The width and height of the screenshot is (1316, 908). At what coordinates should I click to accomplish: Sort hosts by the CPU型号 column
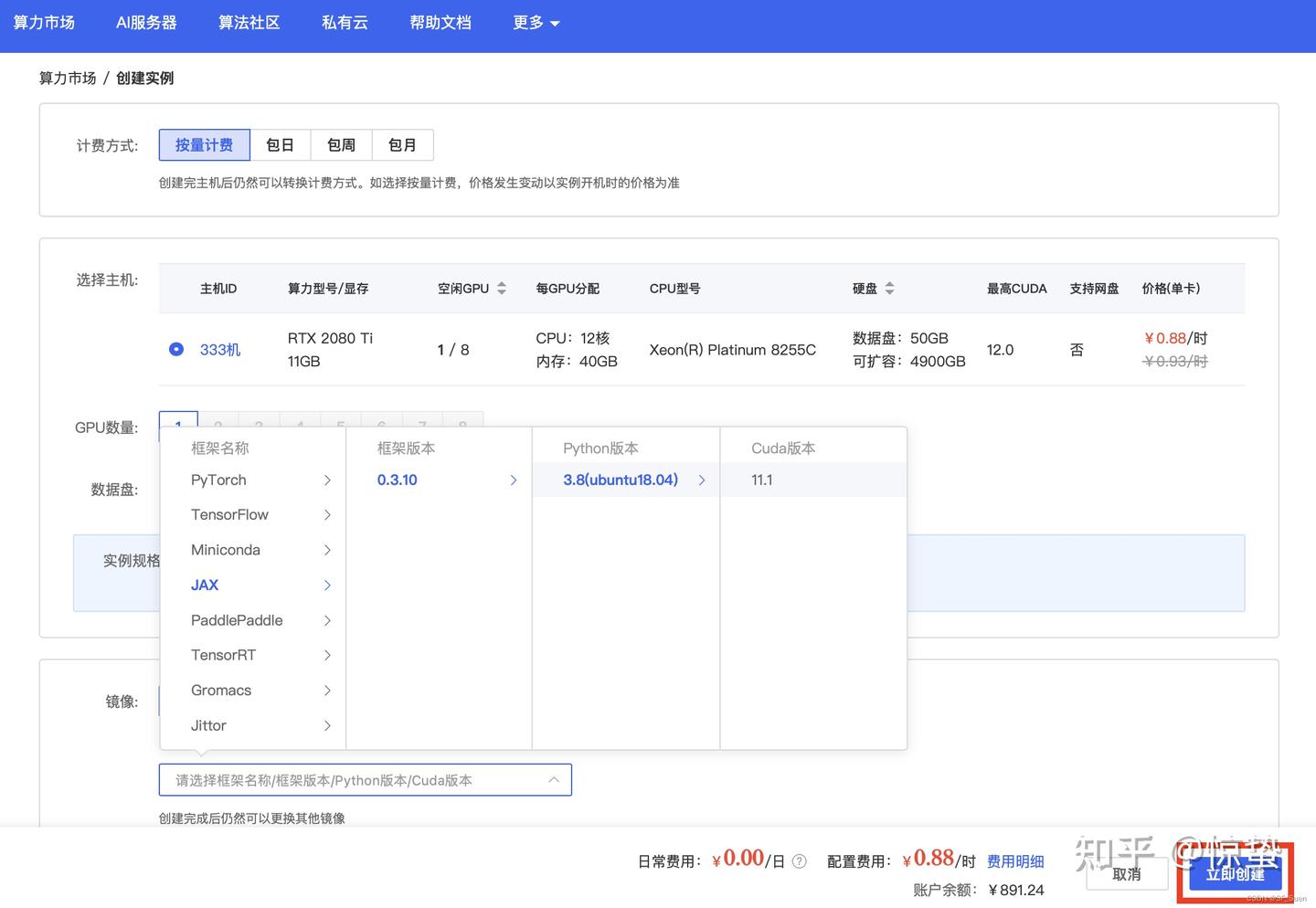pyautogui.click(x=675, y=288)
